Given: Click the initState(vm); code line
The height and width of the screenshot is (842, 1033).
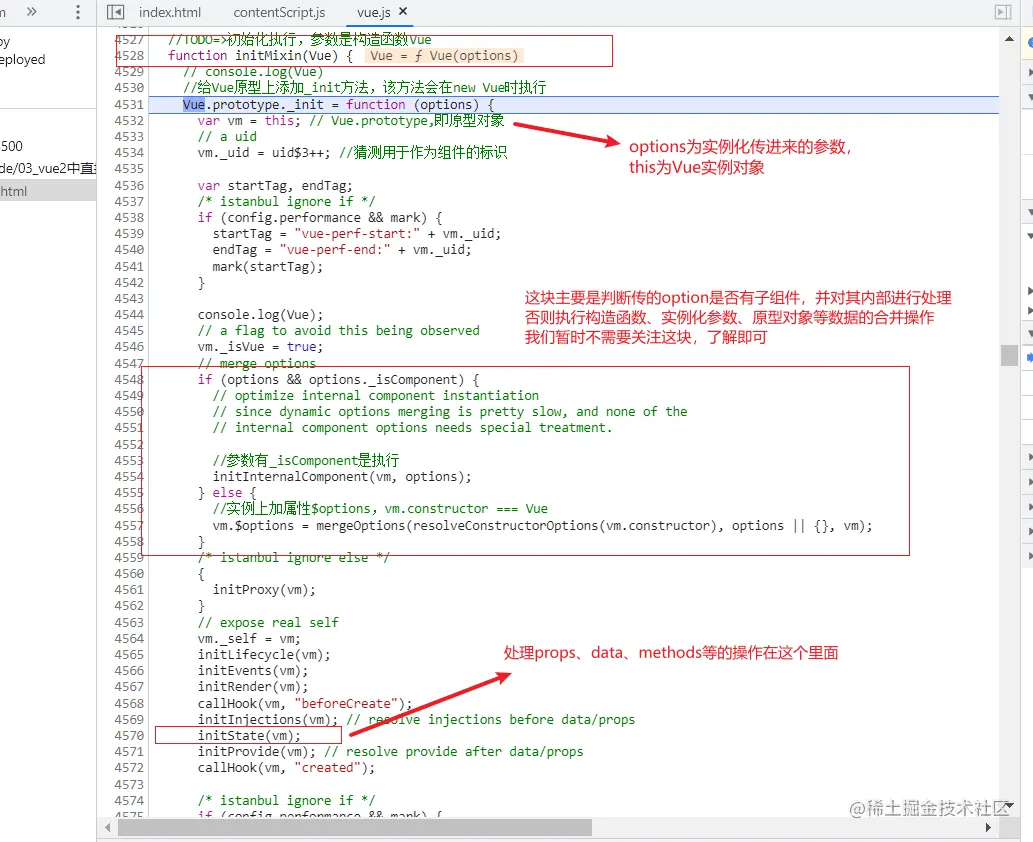Looking at the screenshot, I should (x=249, y=735).
